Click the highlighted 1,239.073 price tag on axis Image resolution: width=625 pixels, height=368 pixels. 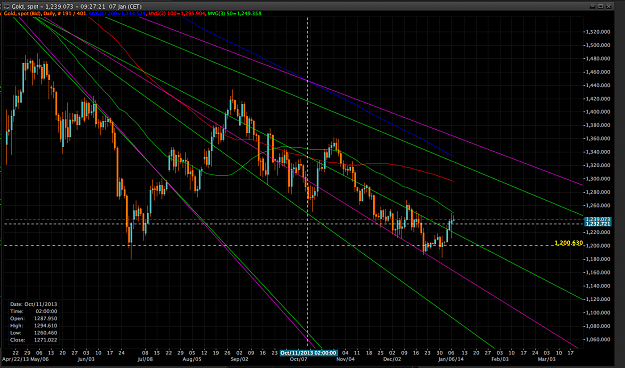click(597, 219)
